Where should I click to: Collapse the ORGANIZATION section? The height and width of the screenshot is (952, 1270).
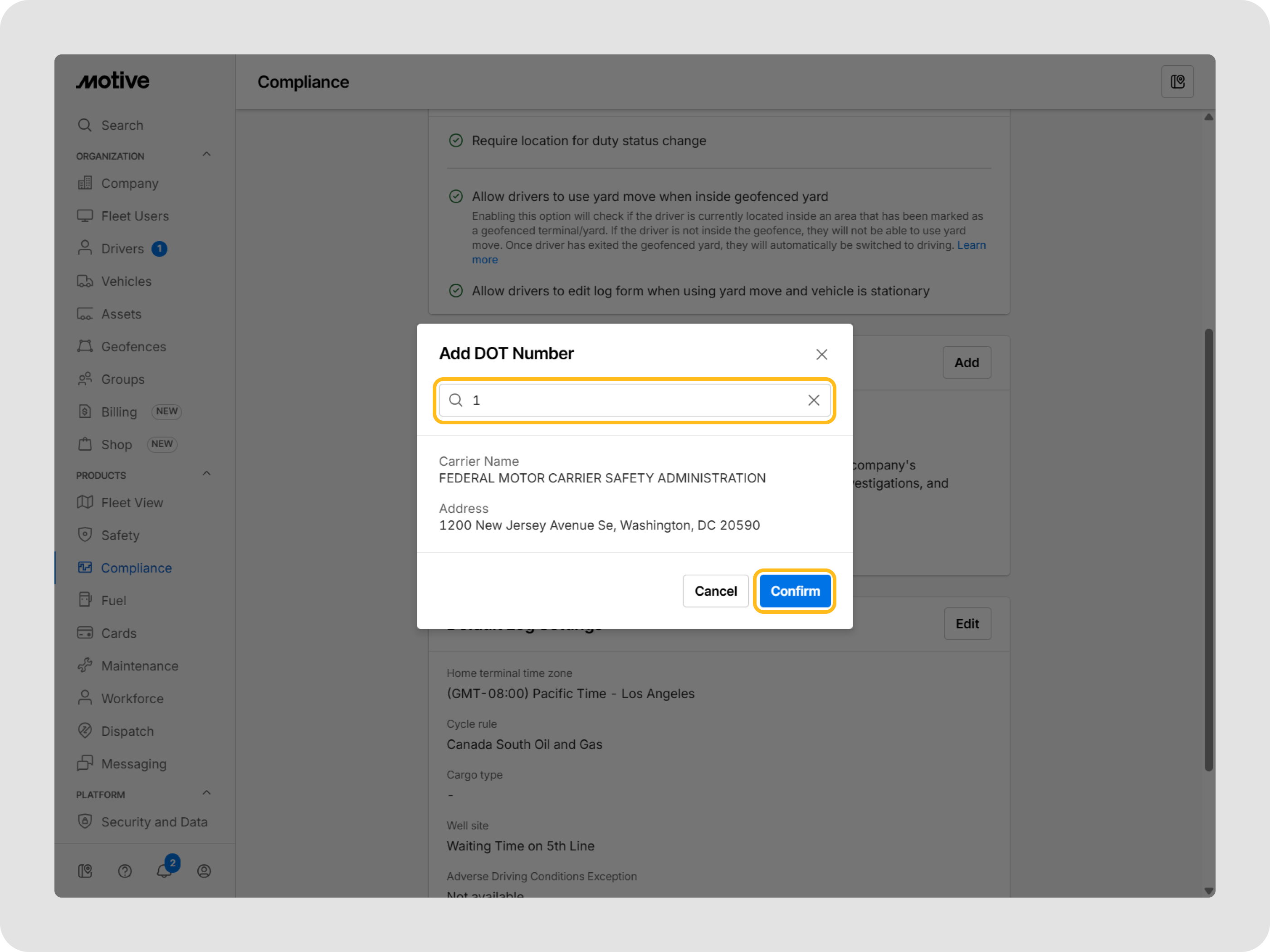206,154
